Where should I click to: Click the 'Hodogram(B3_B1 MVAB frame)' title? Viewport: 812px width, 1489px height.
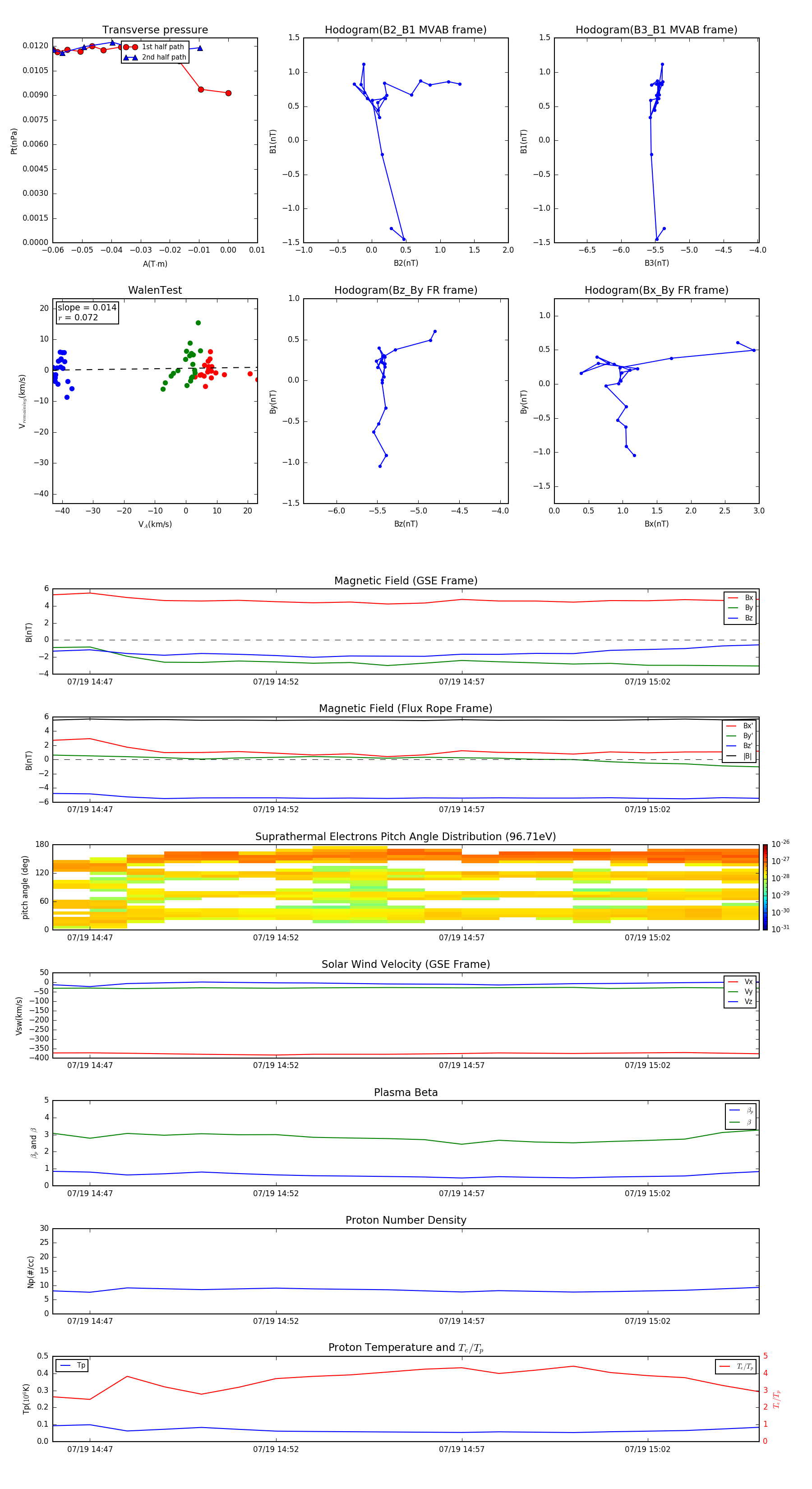[x=656, y=30]
